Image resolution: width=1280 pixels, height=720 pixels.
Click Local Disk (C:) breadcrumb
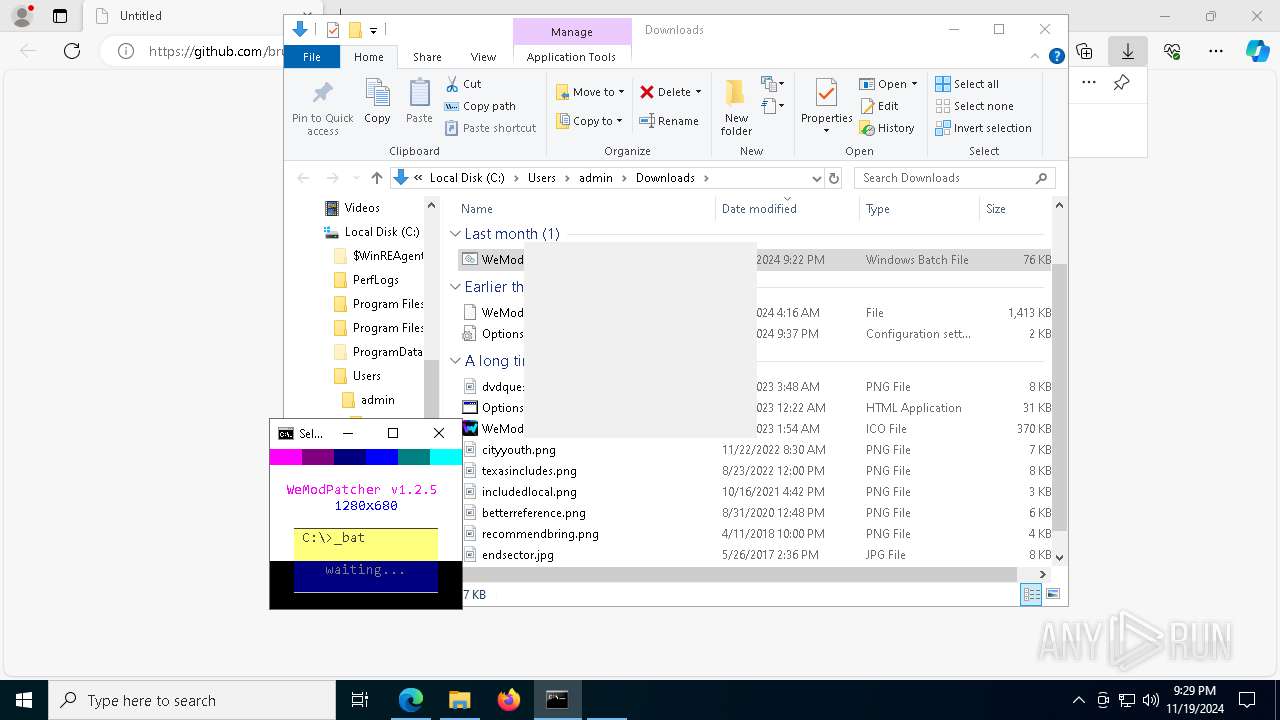pyautogui.click(x=467, y=178)
